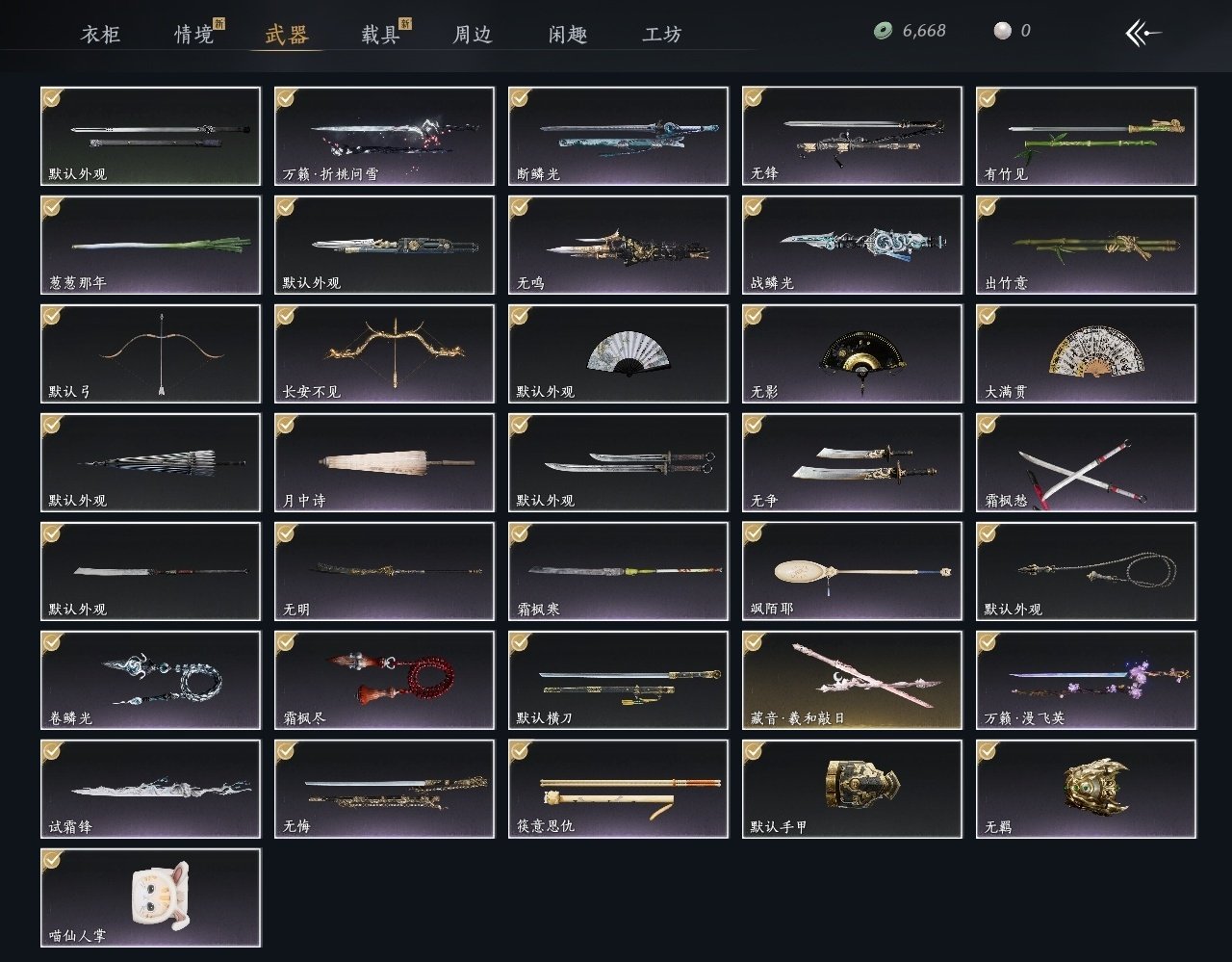
Task: Click the pearl currency icon
Action: point(1003,31)
